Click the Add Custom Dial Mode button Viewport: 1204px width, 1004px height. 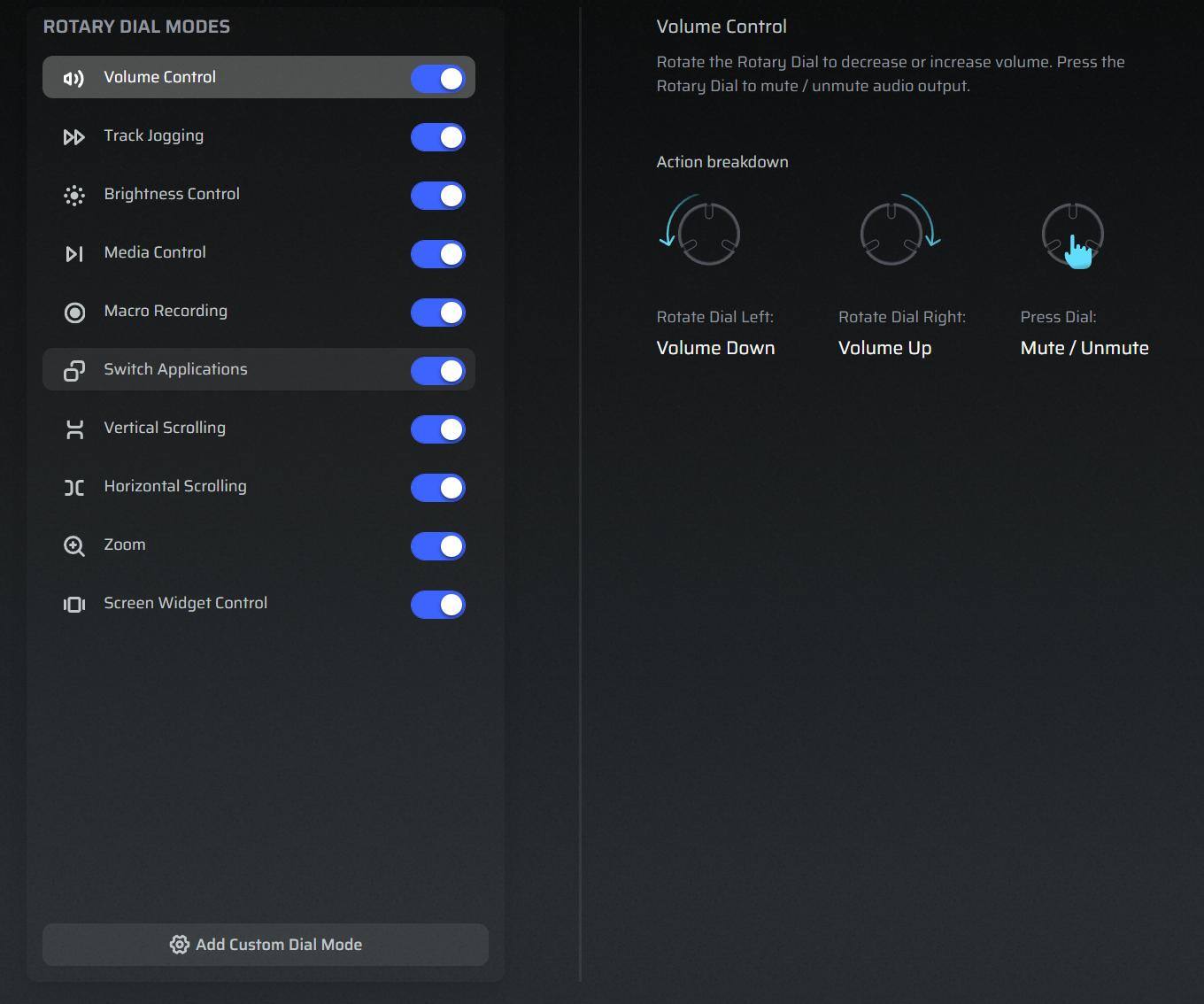pyautogui.click(x=266, y=945)
